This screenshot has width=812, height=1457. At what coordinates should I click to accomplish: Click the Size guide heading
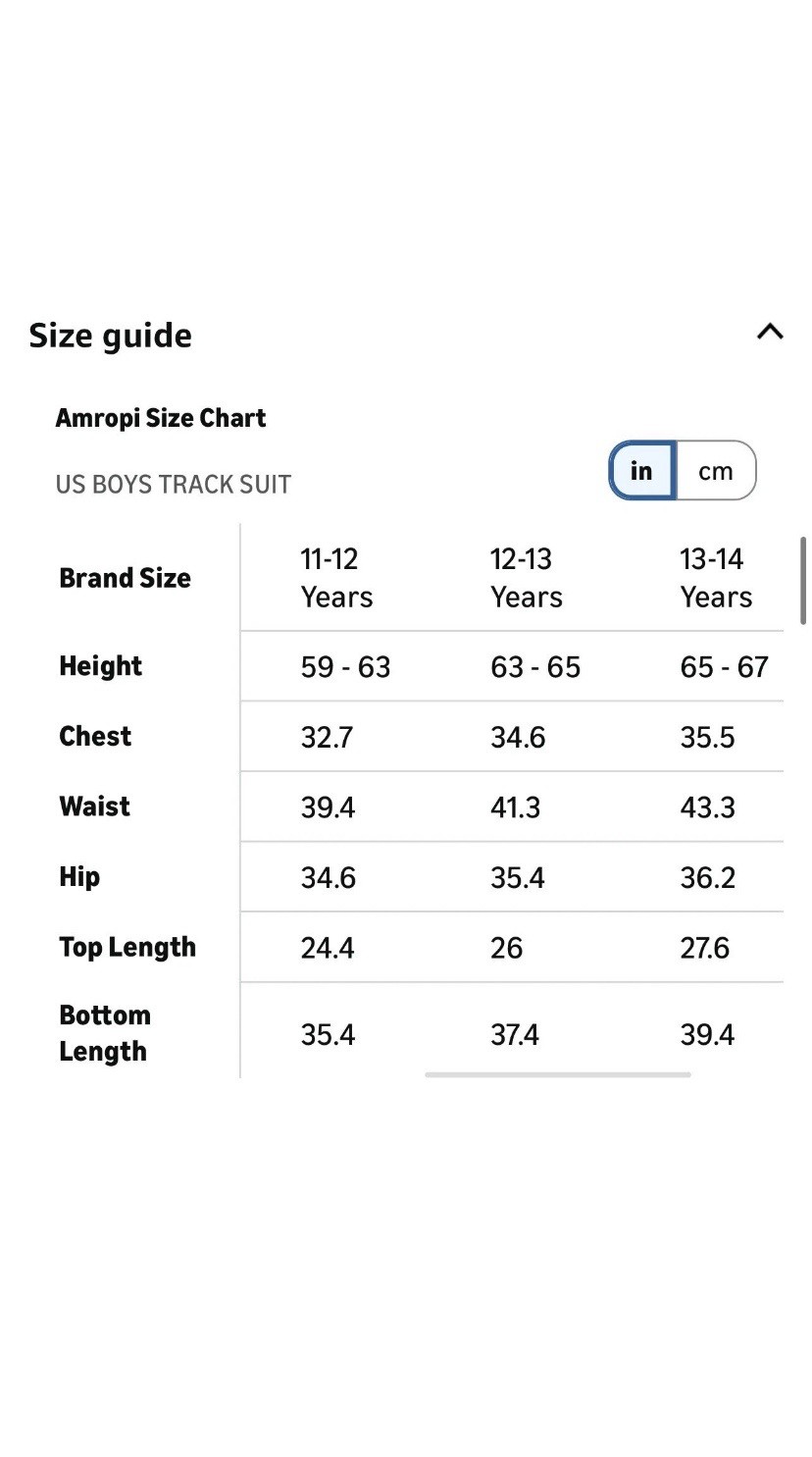pyautogui.click(x=110, y=336)
